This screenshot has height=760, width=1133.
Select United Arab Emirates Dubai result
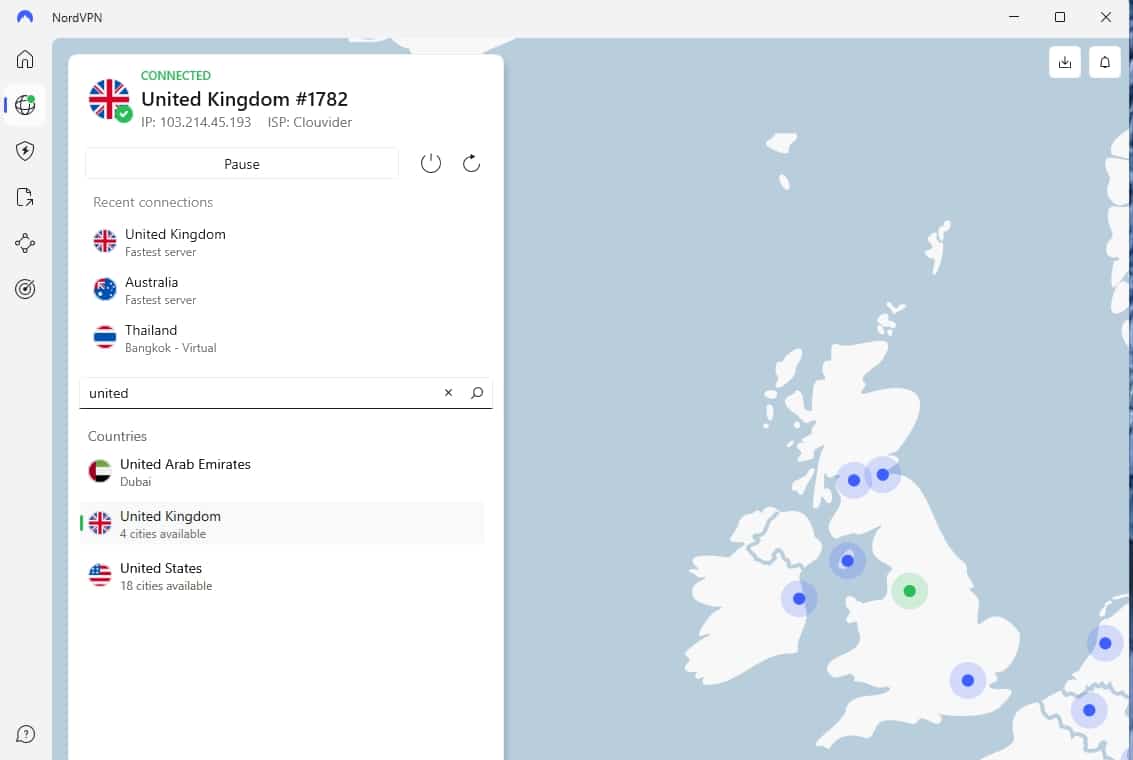282,472
